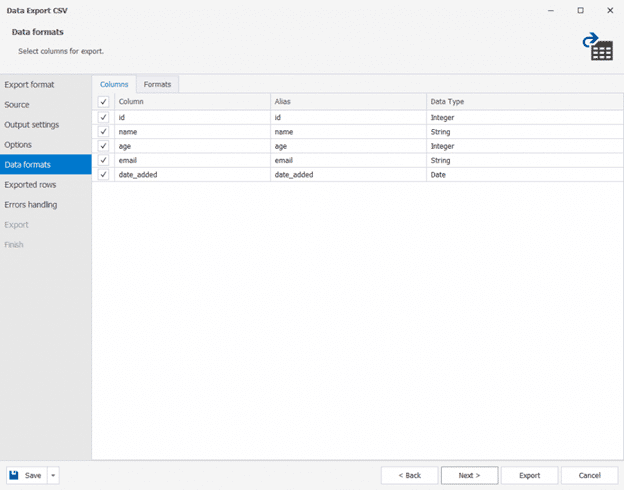Toggle the select-all columns header checkbox

pyautogui.click(x=103, y=102)
